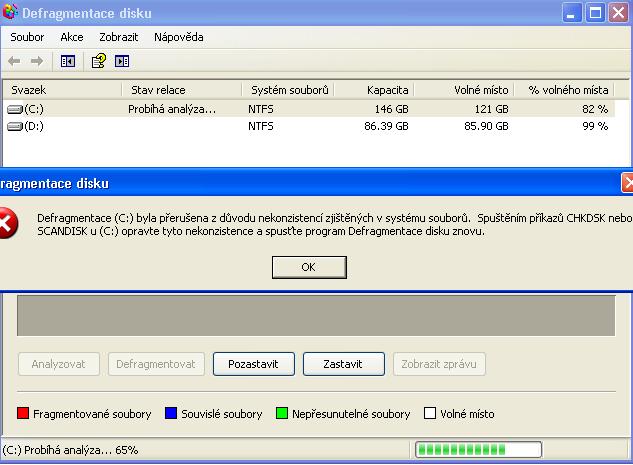This screenshot has height=465, width=633.
Task: Click status bar text 'Probíhá analýza... 65%'
Action: click(x=70, y=450)
